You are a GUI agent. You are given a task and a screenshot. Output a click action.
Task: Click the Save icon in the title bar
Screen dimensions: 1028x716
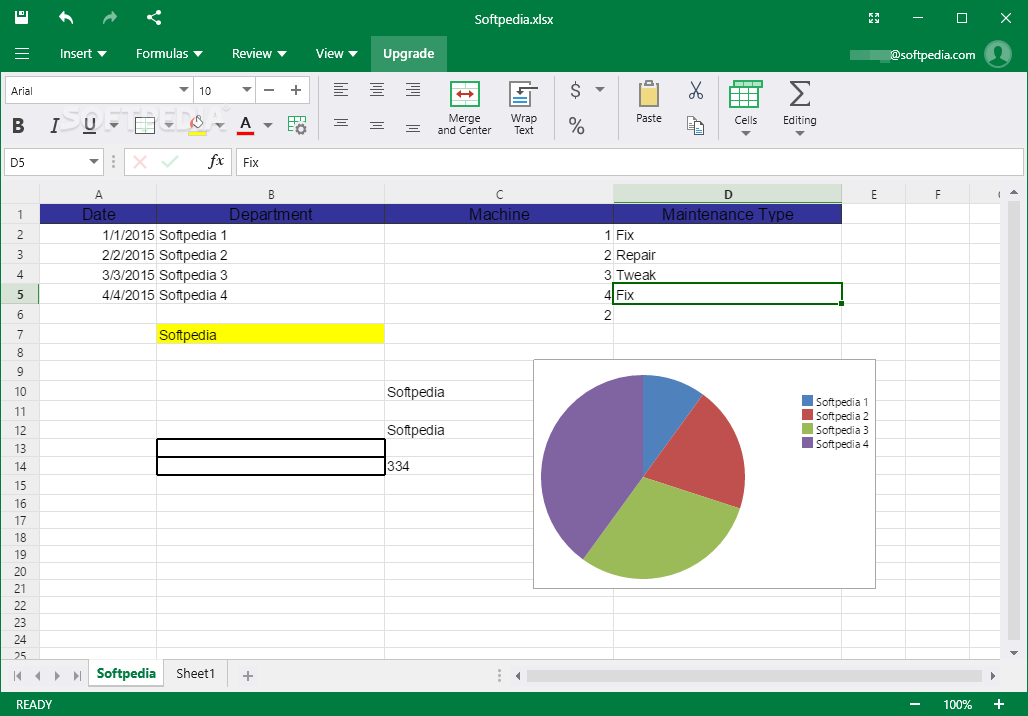click(22, 18)
